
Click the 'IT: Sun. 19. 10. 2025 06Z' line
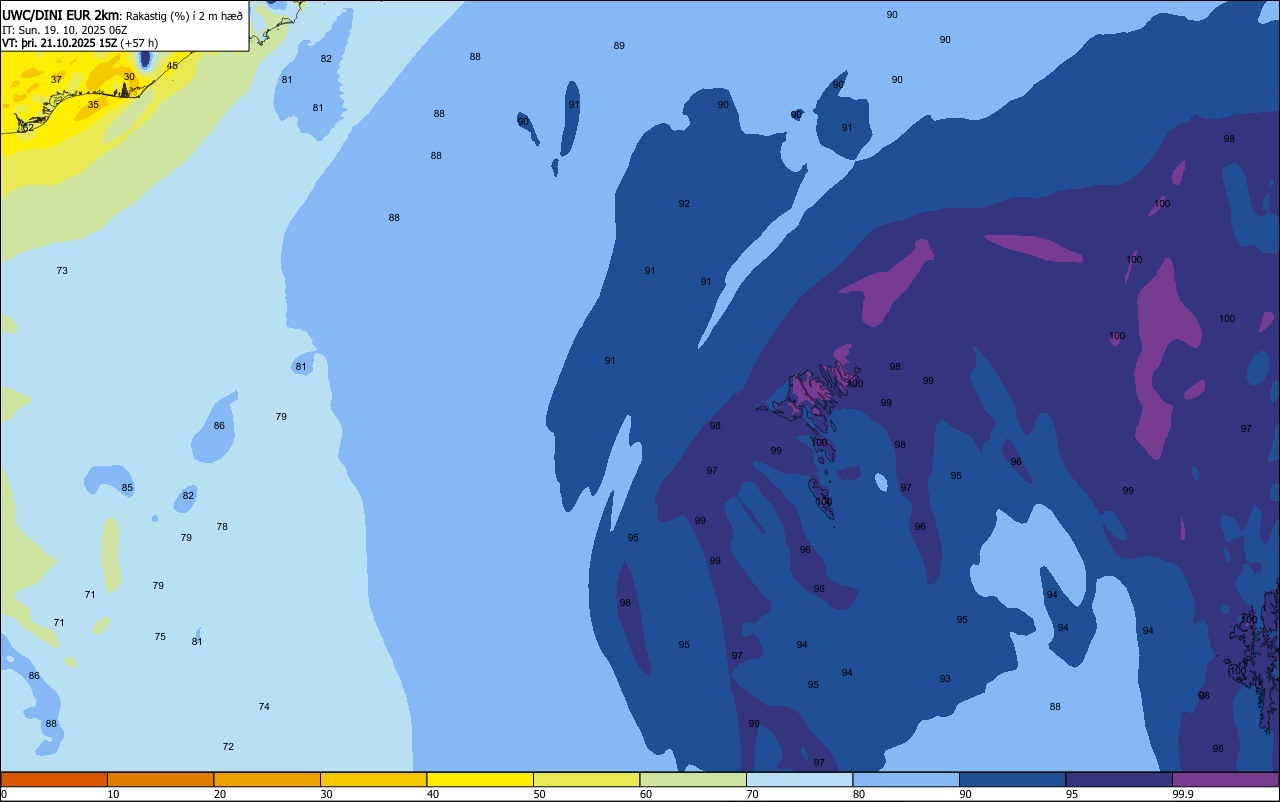(64, 29)
